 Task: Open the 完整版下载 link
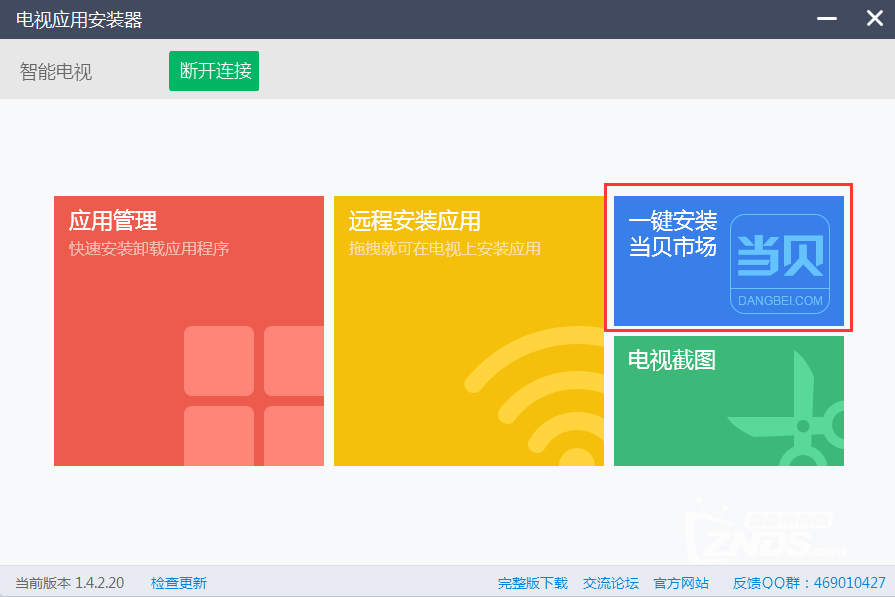pyautogui.click(x=533, y=583)
